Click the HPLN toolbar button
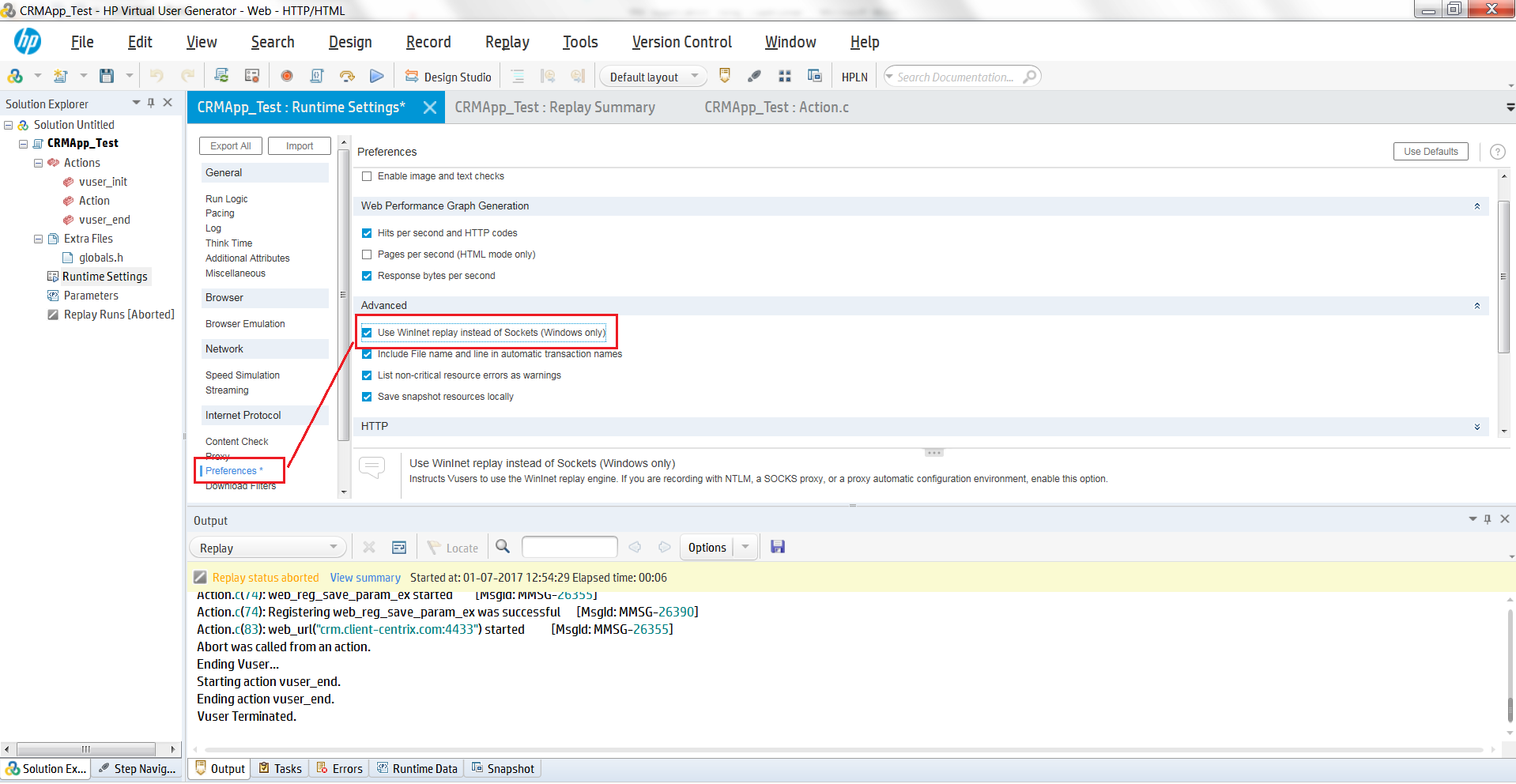This screenshot has width=1516, height=784. [x=854, y=77]
